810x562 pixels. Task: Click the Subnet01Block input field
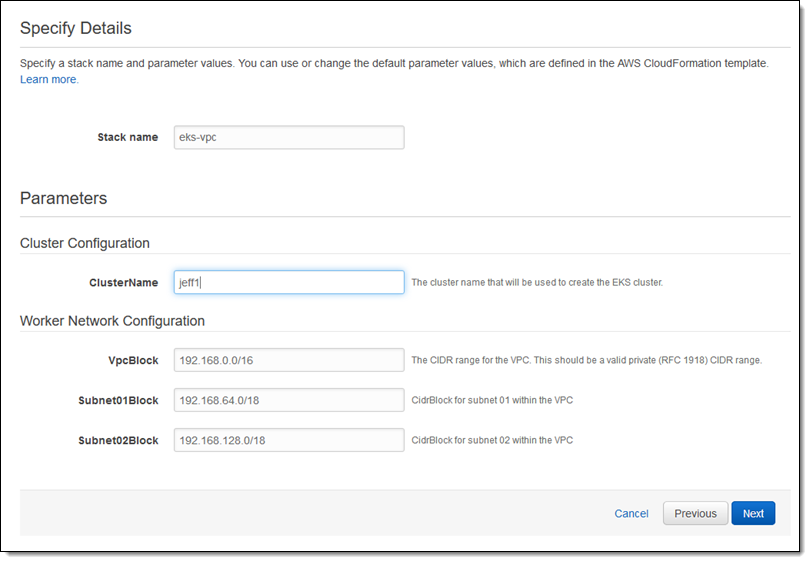point(289,400)
